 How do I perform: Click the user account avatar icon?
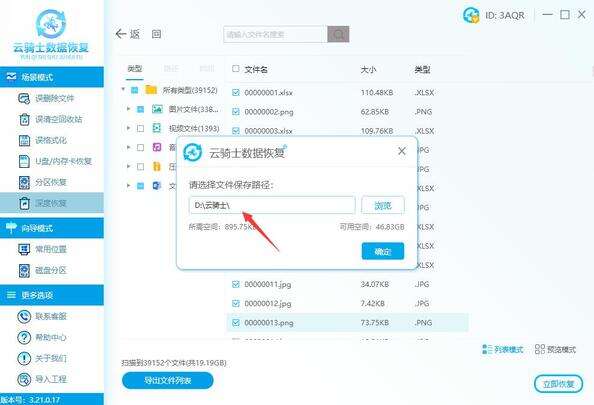[x=471, y=15]
